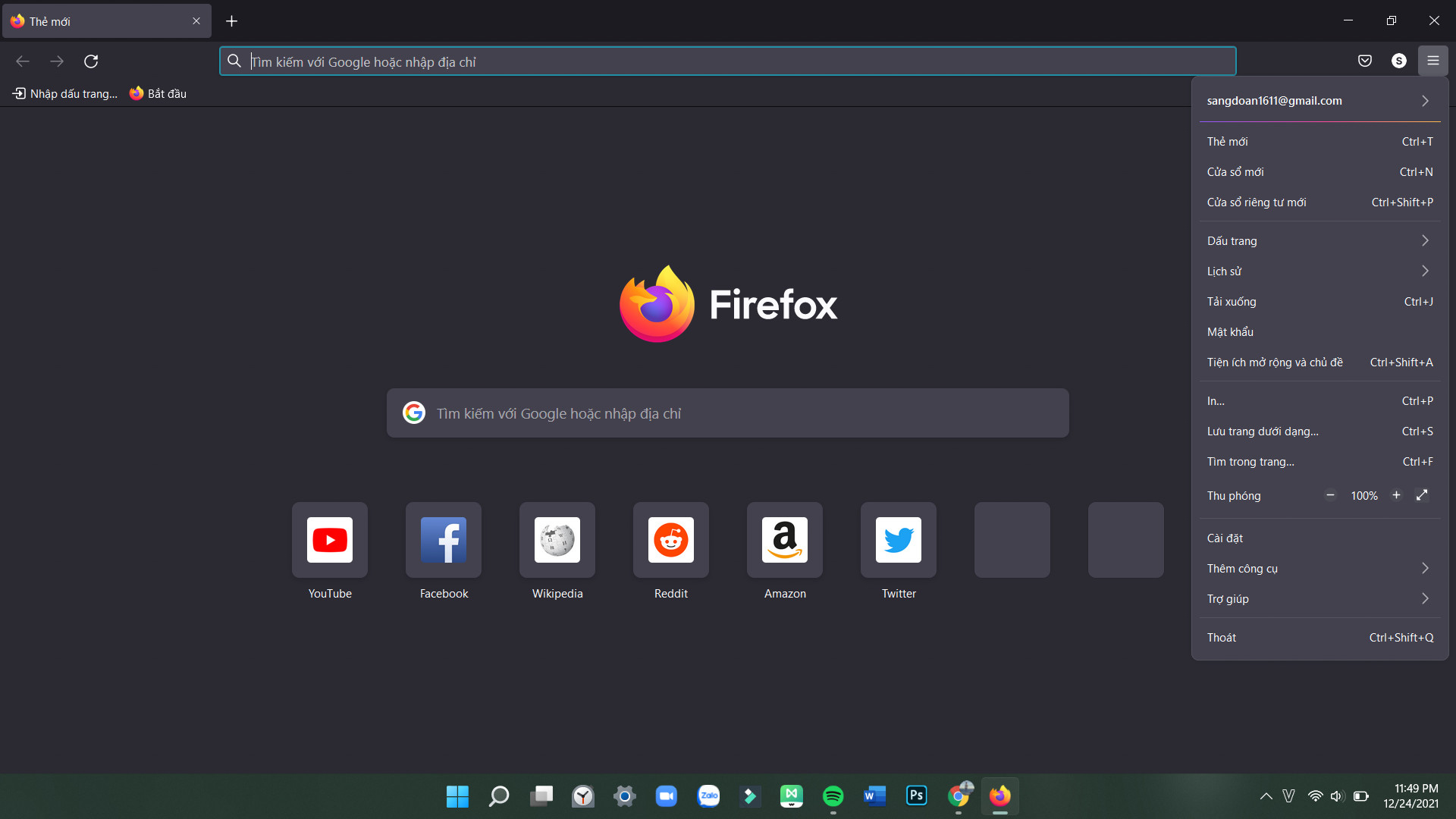Viewport: 1456px width, 819px height.
Task: Open battery status tray icon
Action: click(x=1361, y=796)
